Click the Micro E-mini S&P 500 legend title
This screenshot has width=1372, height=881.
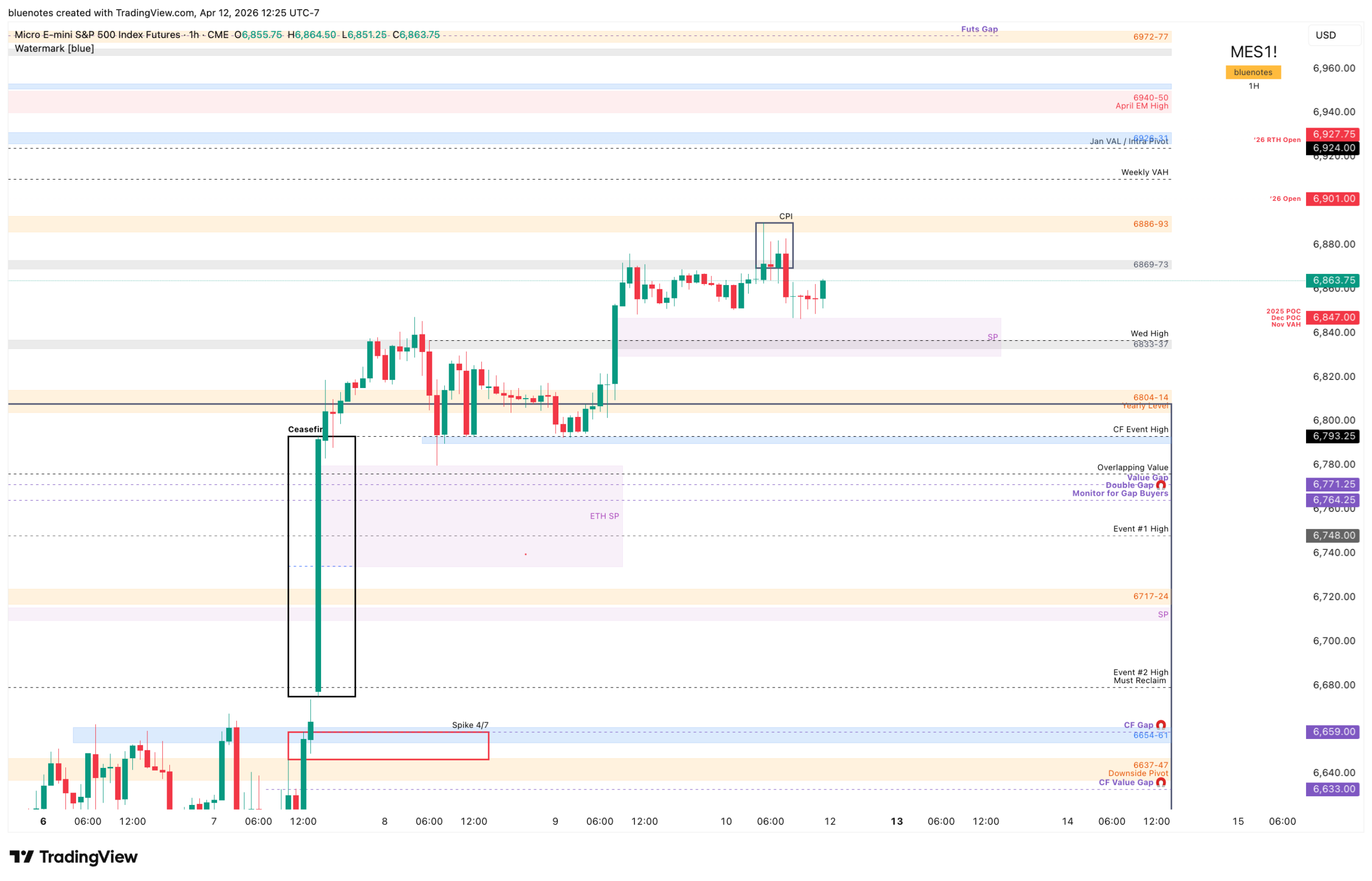(x=97, y=35)
